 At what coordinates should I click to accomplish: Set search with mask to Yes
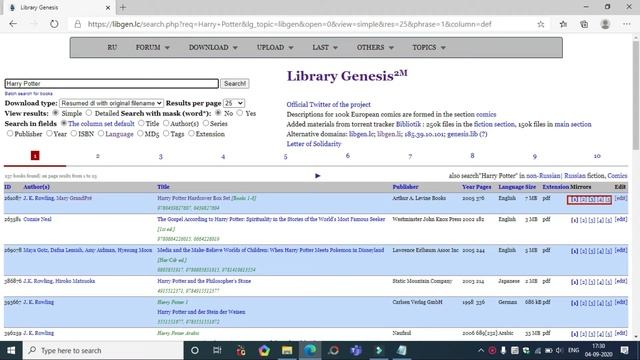click(x=240, y=113)
